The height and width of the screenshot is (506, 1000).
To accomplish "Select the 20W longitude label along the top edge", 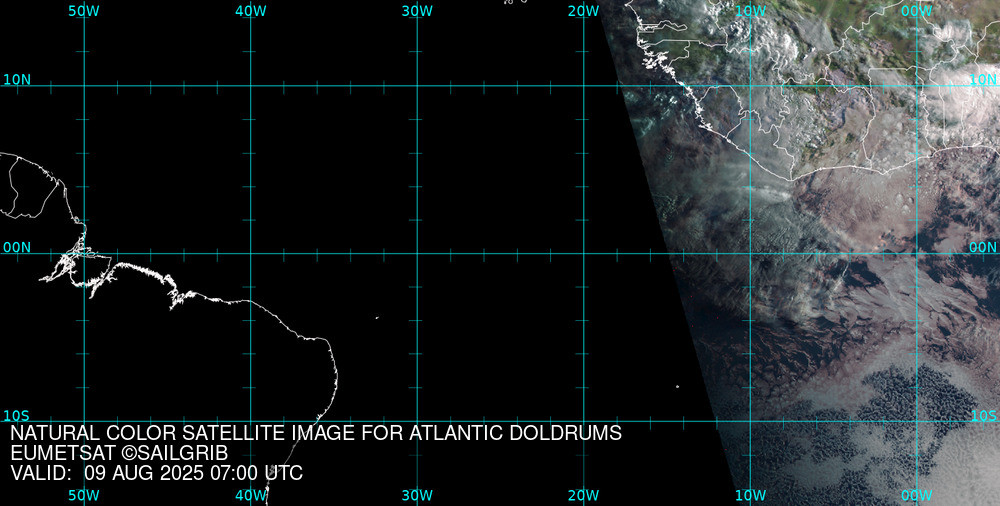I will coord(584,11).
